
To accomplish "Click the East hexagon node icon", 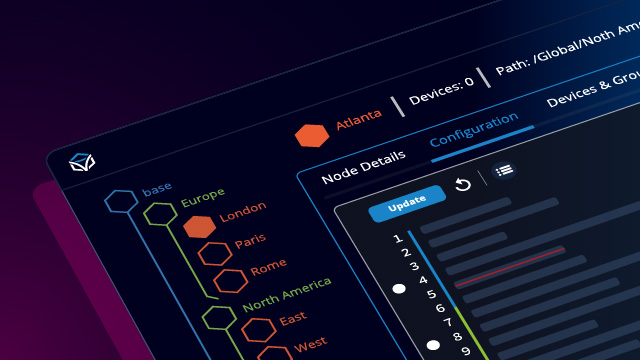I will coord(259,330).
